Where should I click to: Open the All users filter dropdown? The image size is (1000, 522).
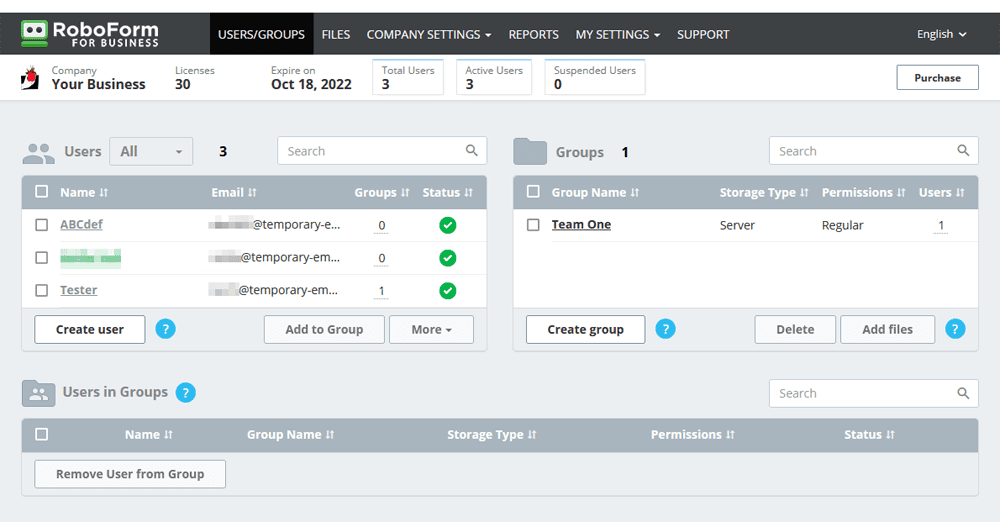[x=151, y=152]
